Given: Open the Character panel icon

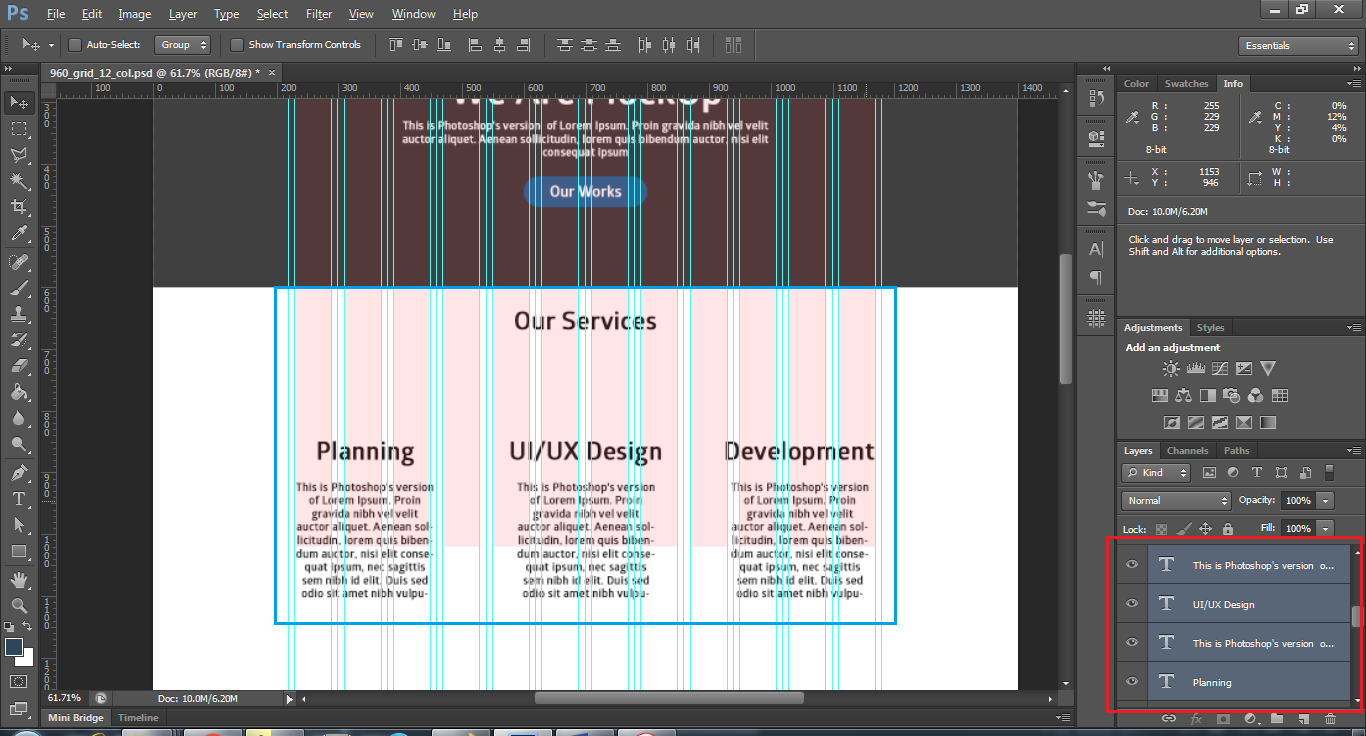Looking at the screenshot, I should [1095, 249].
